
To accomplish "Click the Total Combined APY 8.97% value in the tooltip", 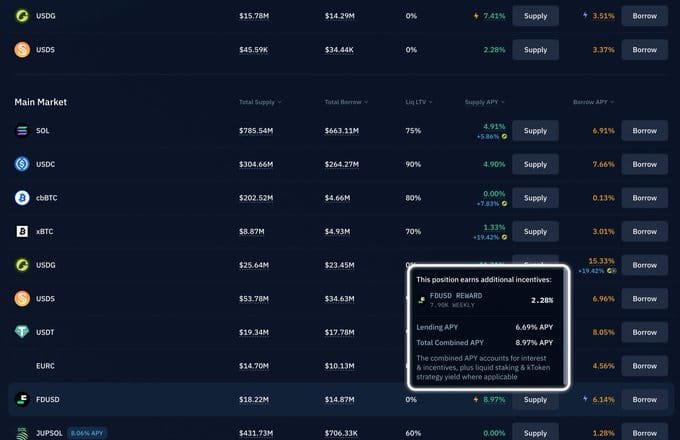I will pyautogui.click(x=534, y=342).
